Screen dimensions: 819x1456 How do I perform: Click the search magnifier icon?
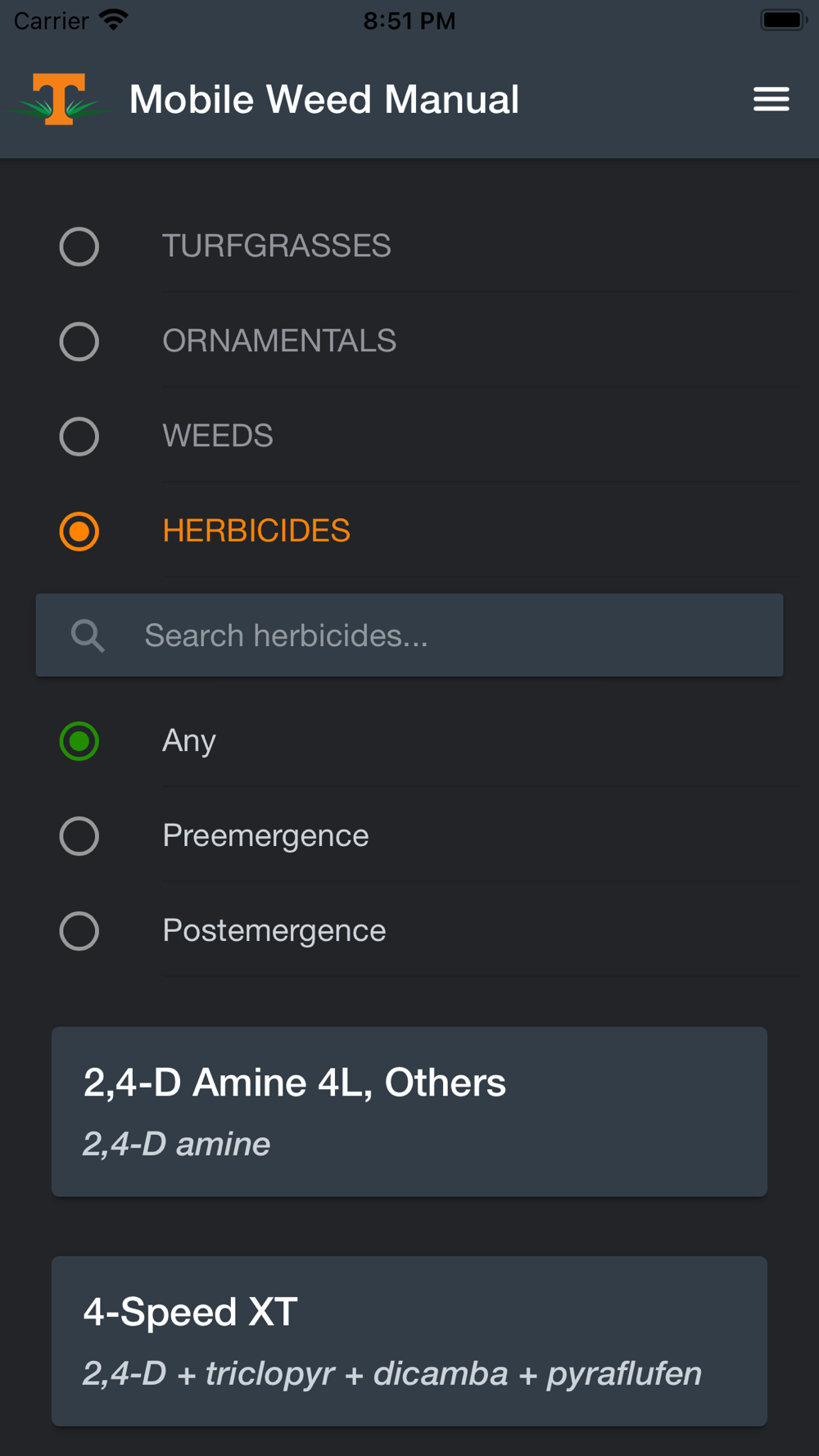(x=88, y=635)
